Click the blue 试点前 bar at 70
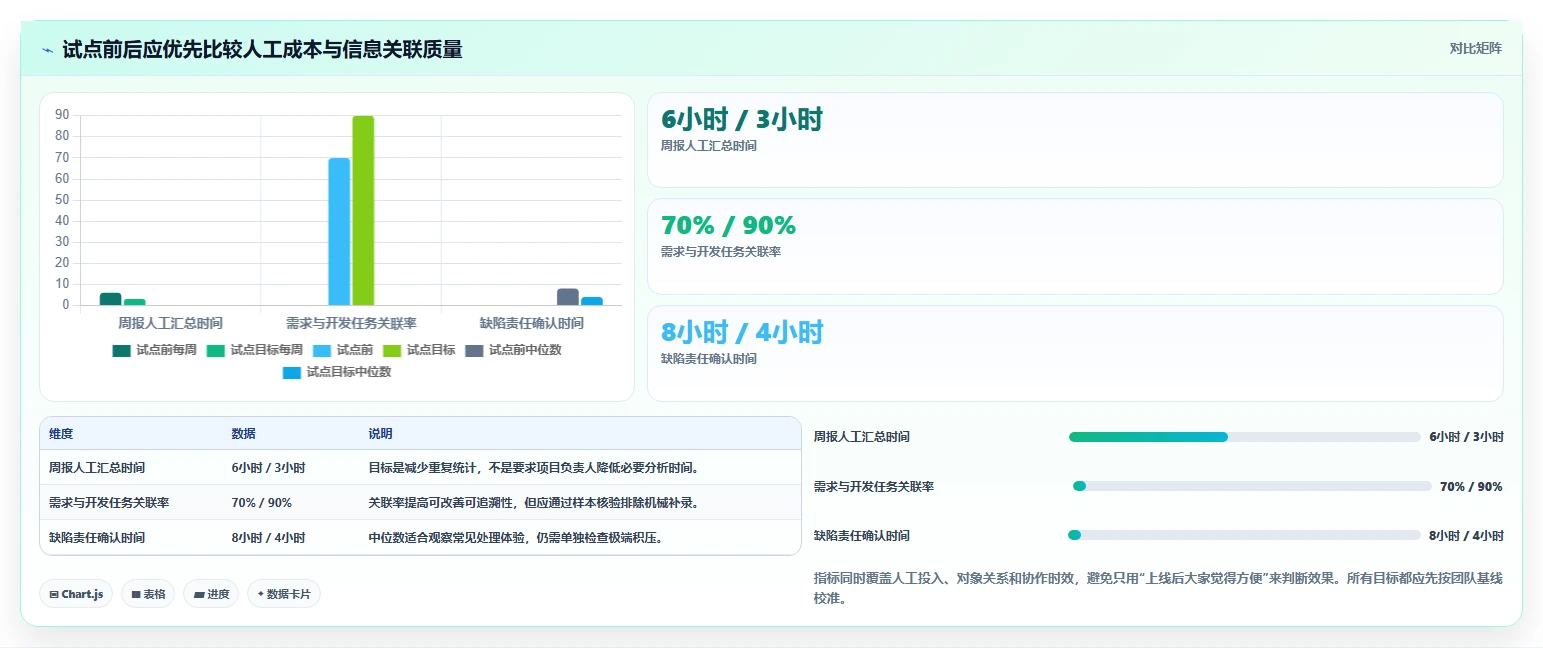 tap(339, 231)
